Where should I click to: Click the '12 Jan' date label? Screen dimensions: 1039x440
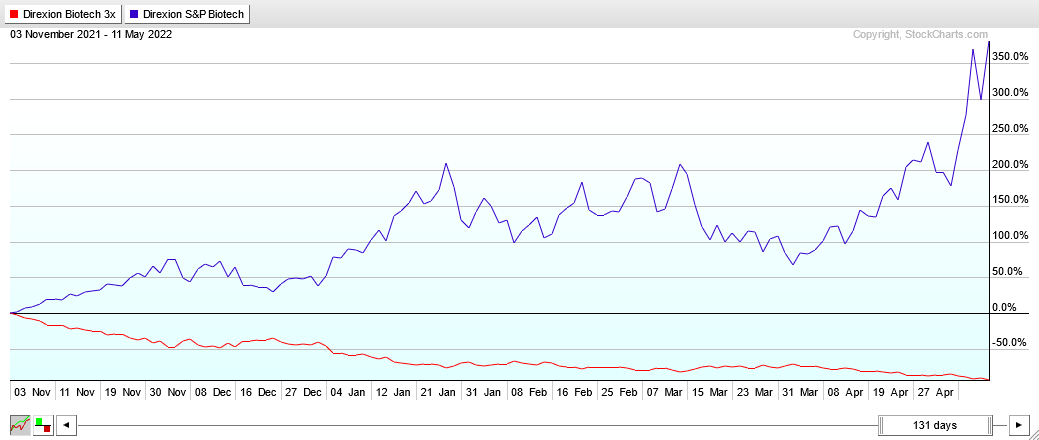[392, 392]
